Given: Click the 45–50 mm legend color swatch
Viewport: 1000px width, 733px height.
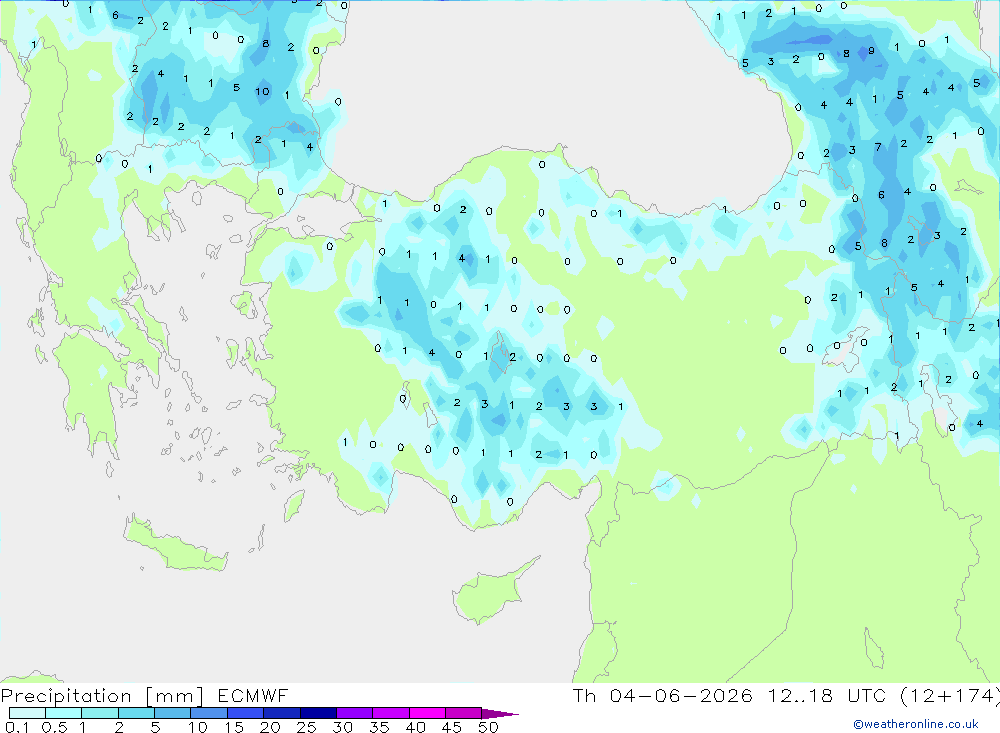Looking at the screenshot, I should tap(464, 713).
